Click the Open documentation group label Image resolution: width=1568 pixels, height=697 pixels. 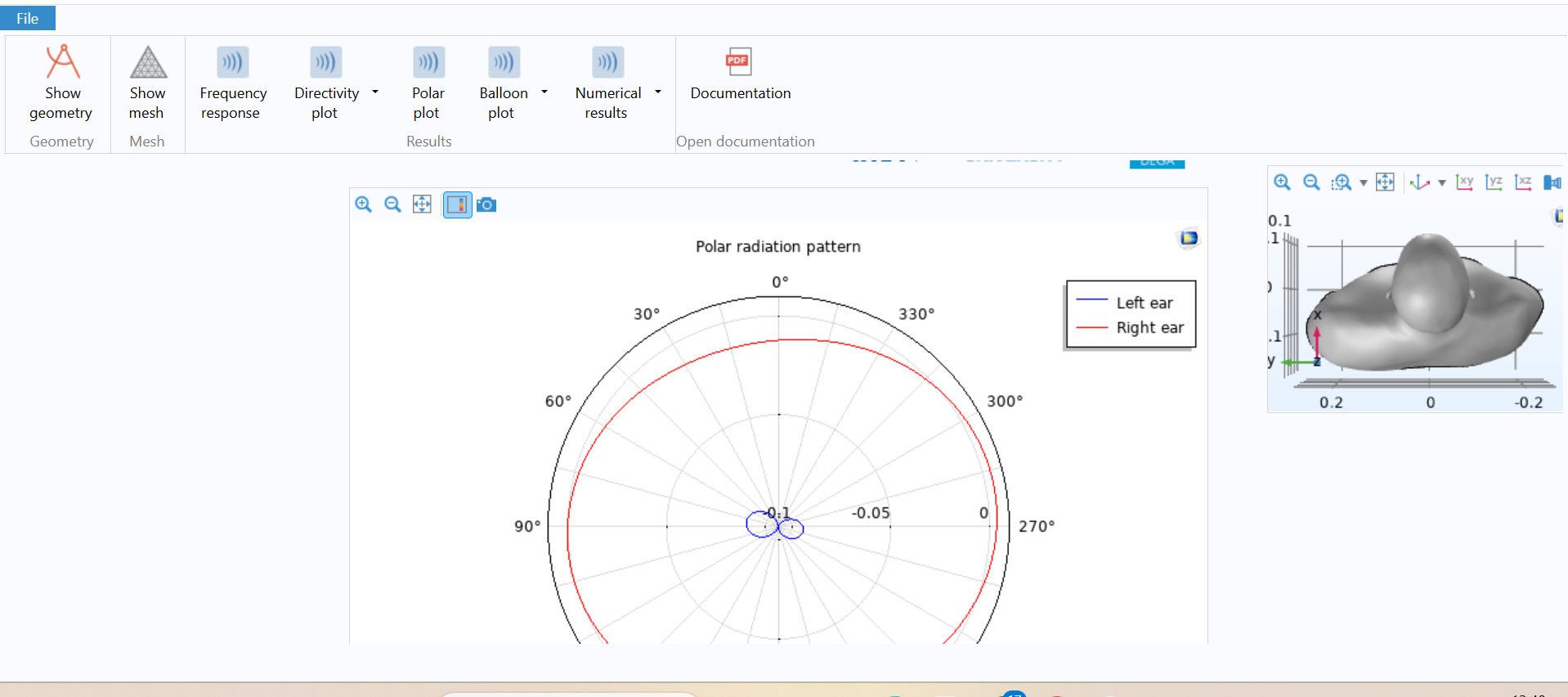(x=745, y=142)
